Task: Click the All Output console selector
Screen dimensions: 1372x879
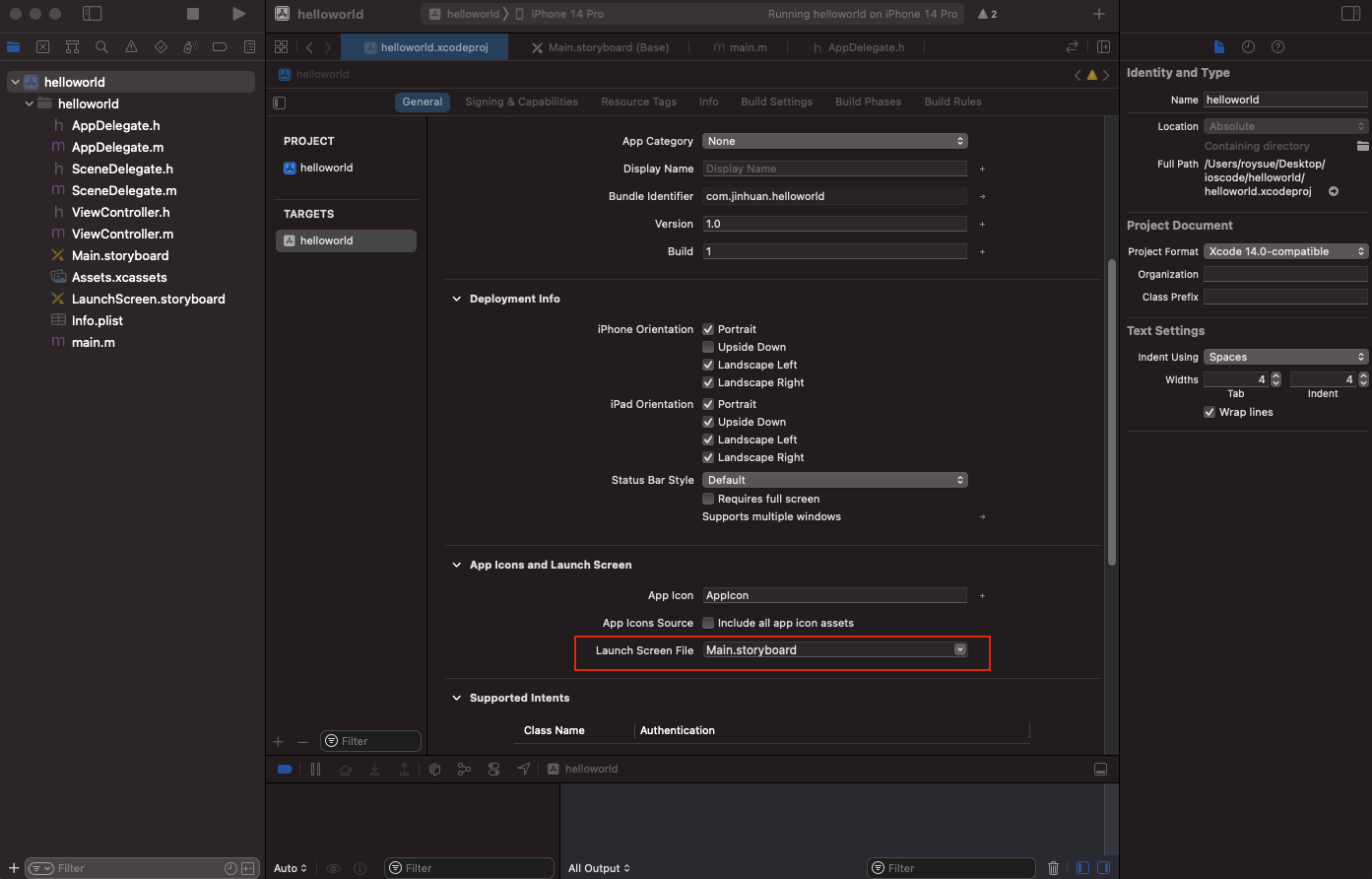Action: tap(599, 868)
